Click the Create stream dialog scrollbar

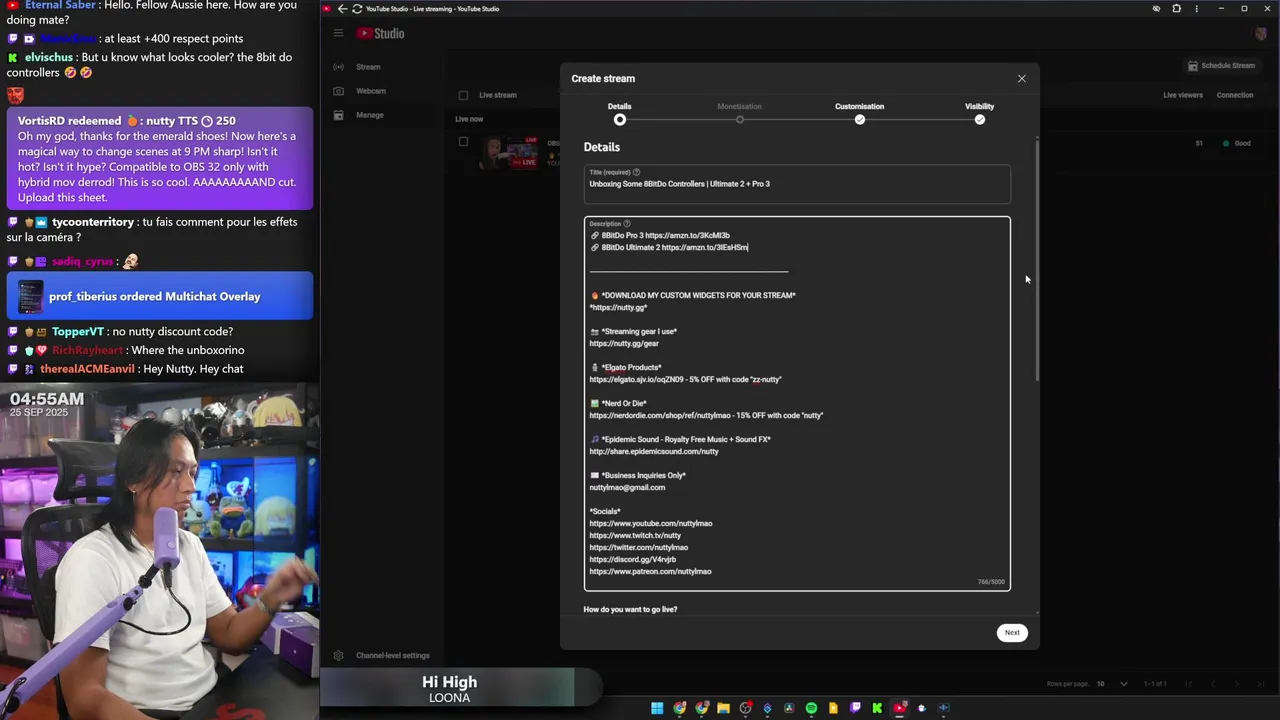click(x=1037, y=260)
